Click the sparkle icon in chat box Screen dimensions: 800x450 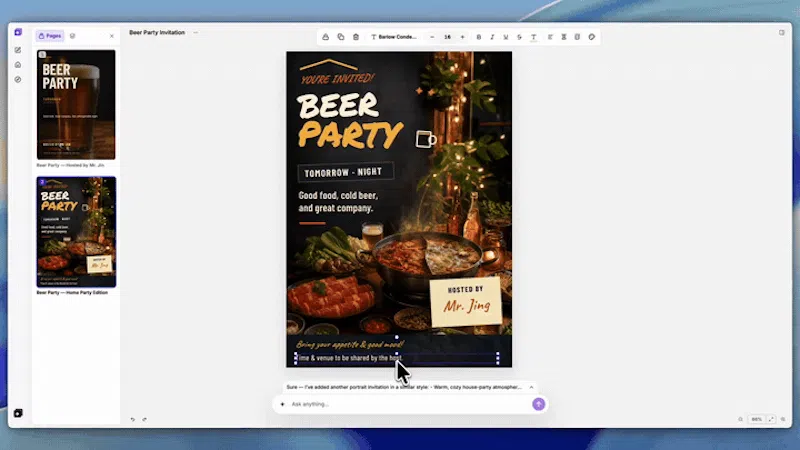(x=282, y=404)
